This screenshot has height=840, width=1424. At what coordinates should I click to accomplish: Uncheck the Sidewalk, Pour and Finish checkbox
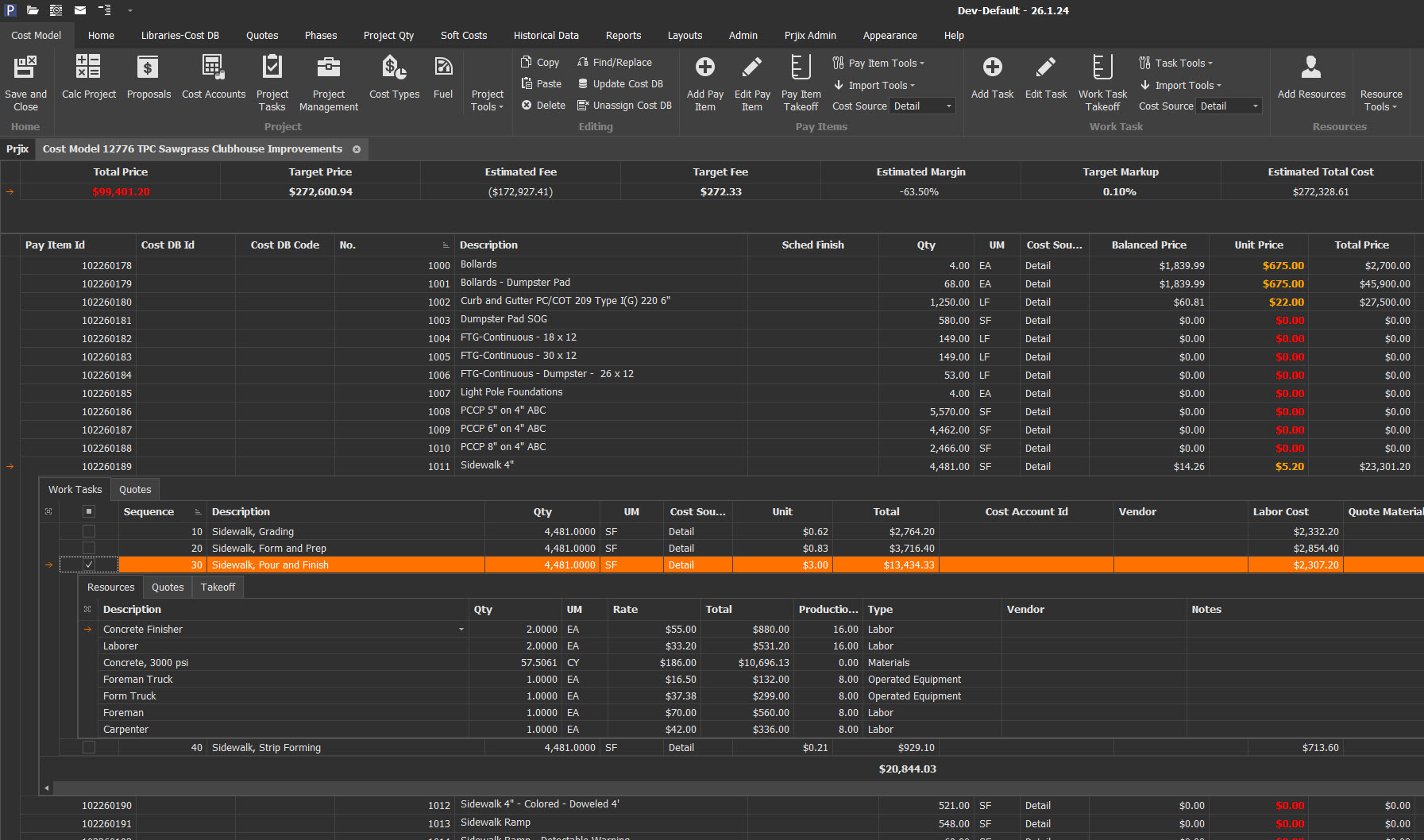coord(89,565)
